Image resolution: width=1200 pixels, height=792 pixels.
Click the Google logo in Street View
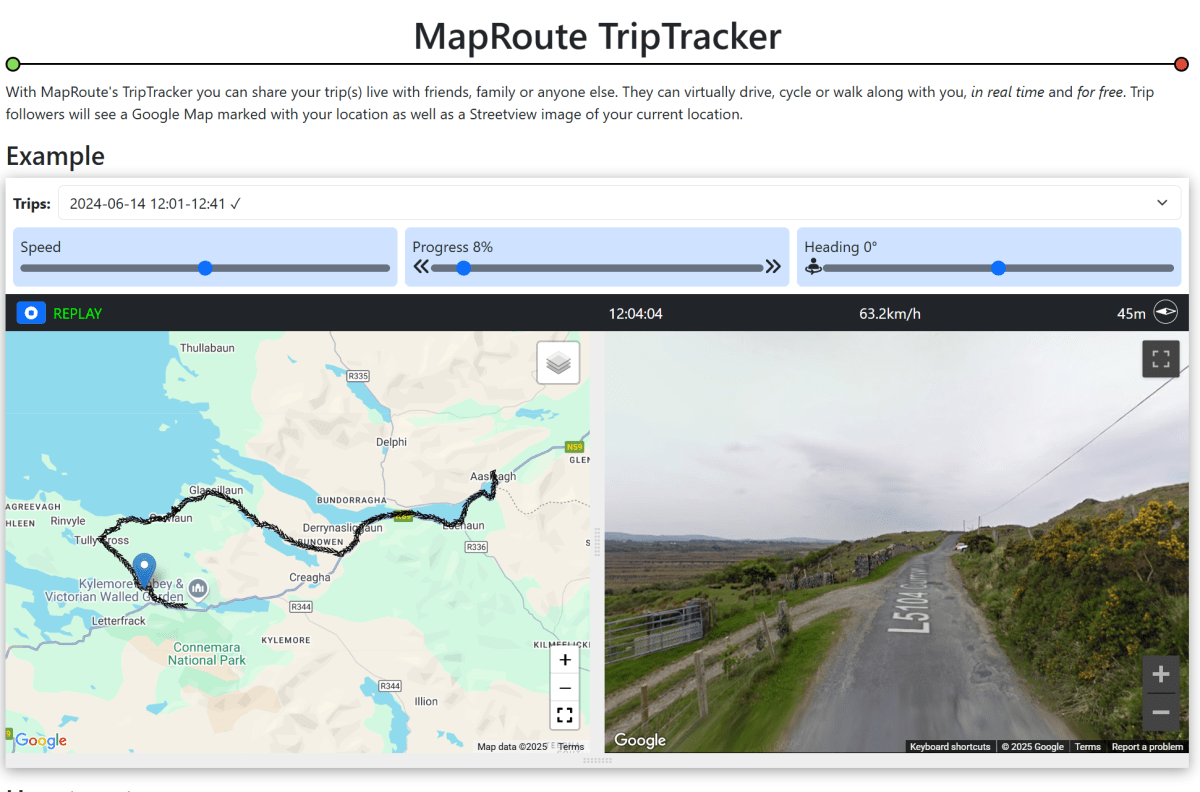click(x=640, y=740)
